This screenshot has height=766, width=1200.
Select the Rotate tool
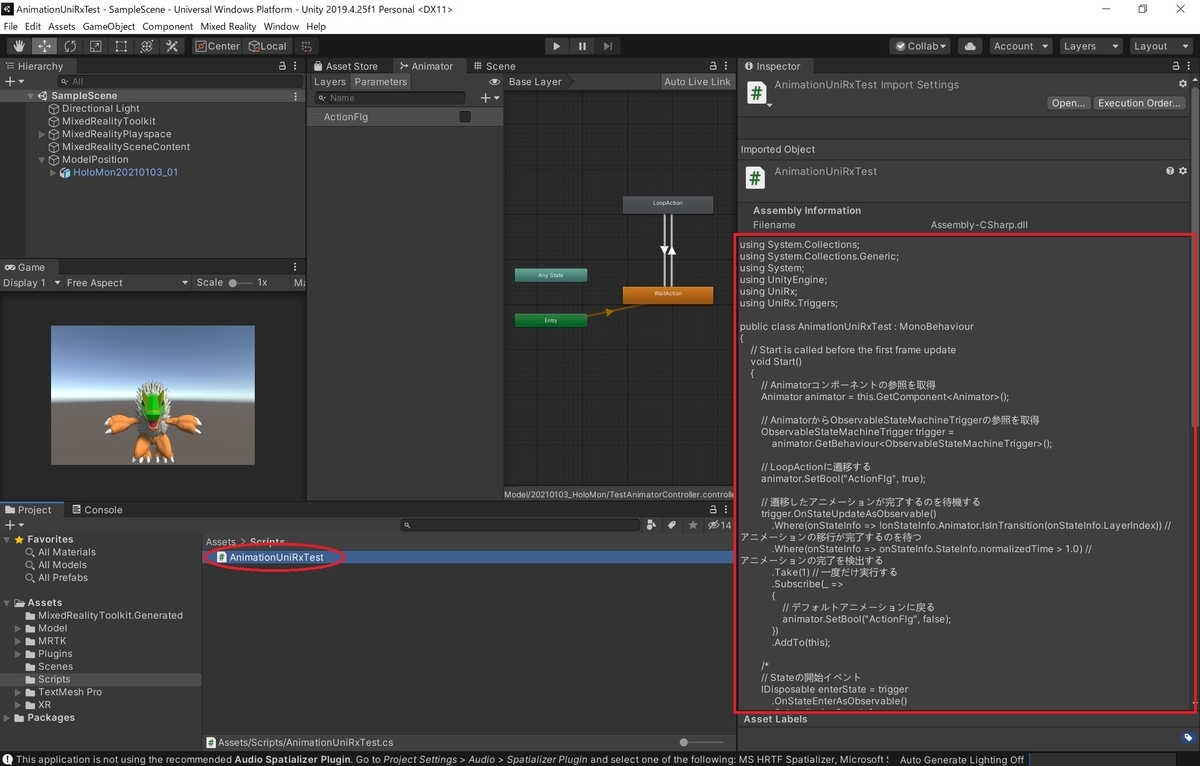pyautogui.click(x=70, y=46)
